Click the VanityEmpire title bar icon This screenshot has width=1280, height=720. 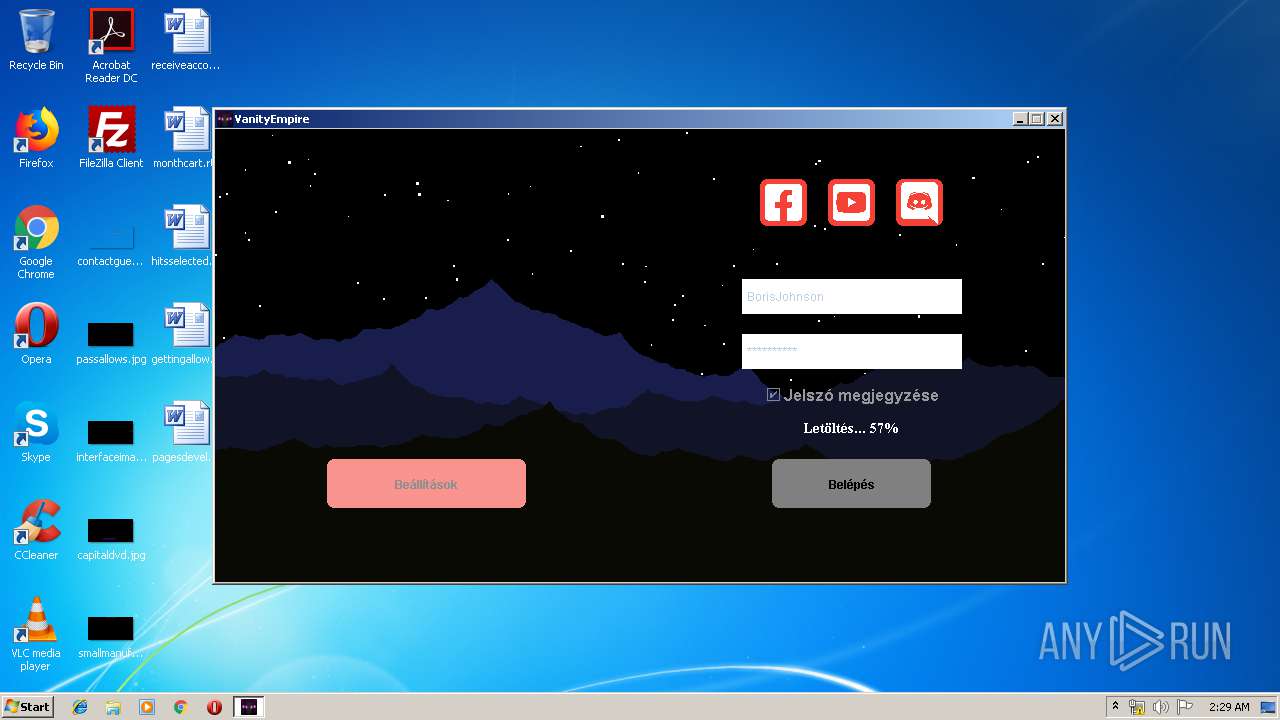224,119
